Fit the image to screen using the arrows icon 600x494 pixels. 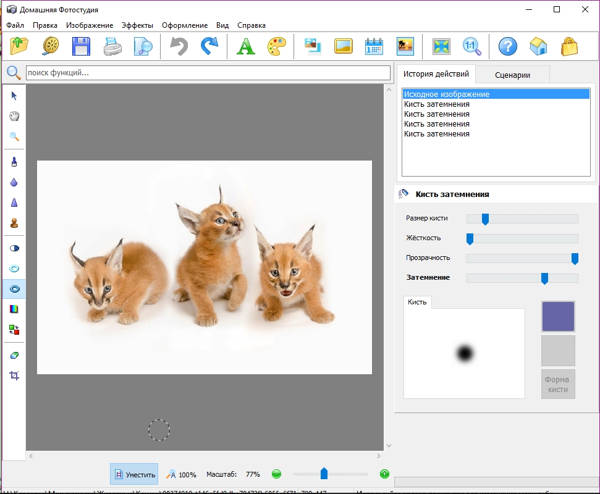pyautogui.click(x=441, y=46)
